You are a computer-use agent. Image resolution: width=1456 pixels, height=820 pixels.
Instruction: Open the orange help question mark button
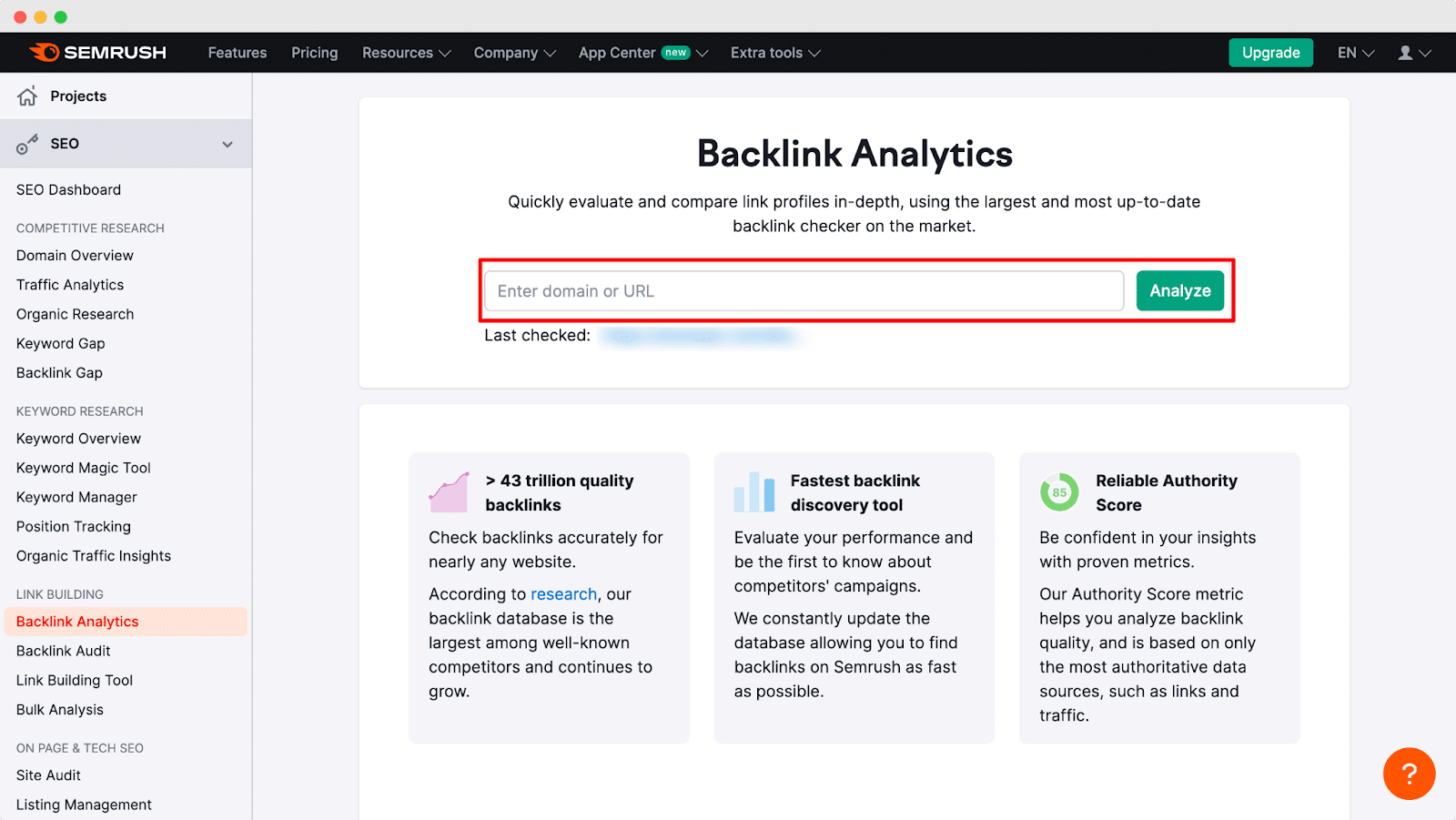(1408, 774)
